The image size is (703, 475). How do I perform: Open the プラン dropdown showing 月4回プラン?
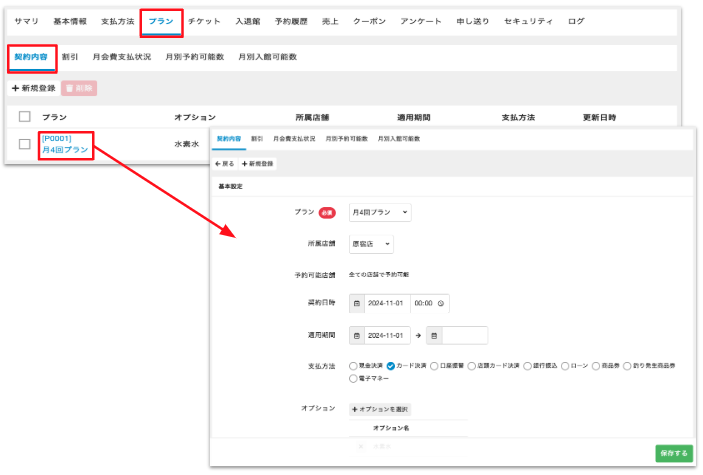pos(379,212)
